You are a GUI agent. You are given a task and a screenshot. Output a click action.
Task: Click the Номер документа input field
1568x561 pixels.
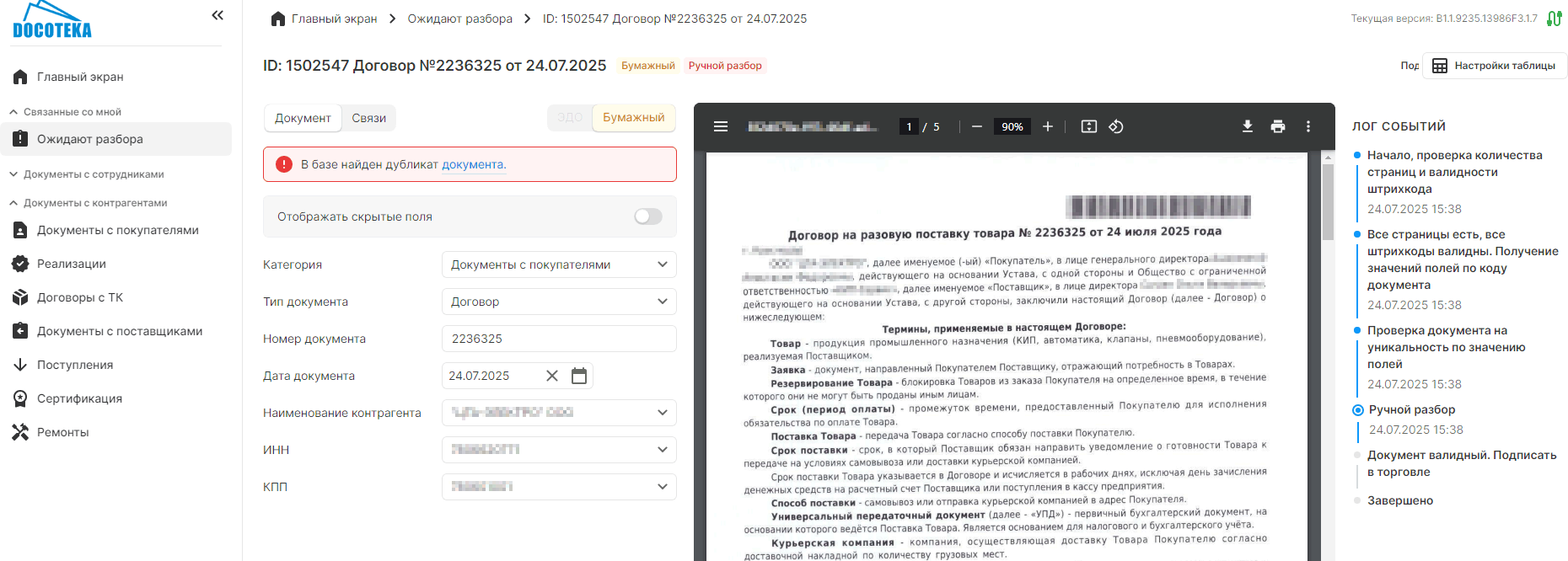559,339
